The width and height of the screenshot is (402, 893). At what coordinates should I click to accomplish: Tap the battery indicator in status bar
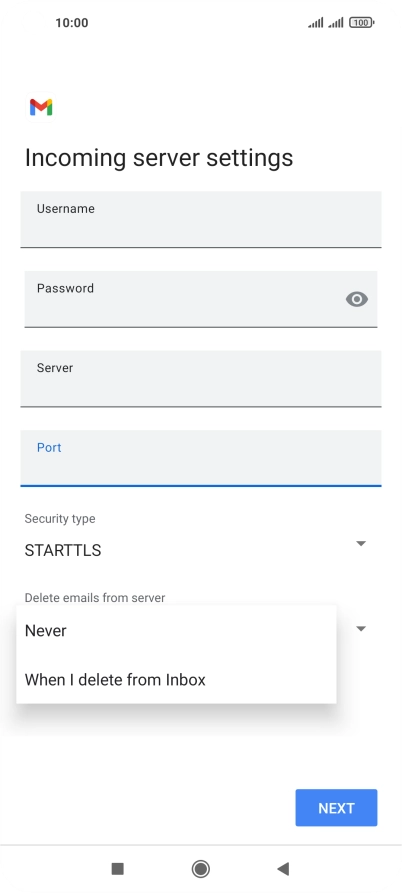[x=361, y=23]
